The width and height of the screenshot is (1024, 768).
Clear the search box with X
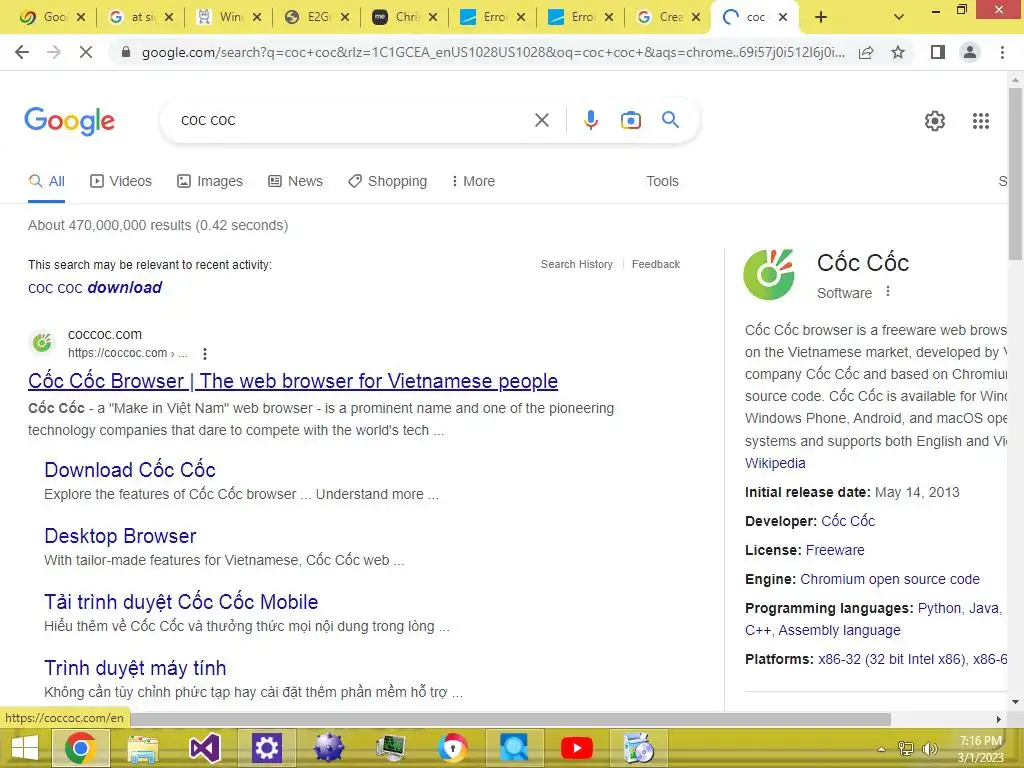pos(541,120)
